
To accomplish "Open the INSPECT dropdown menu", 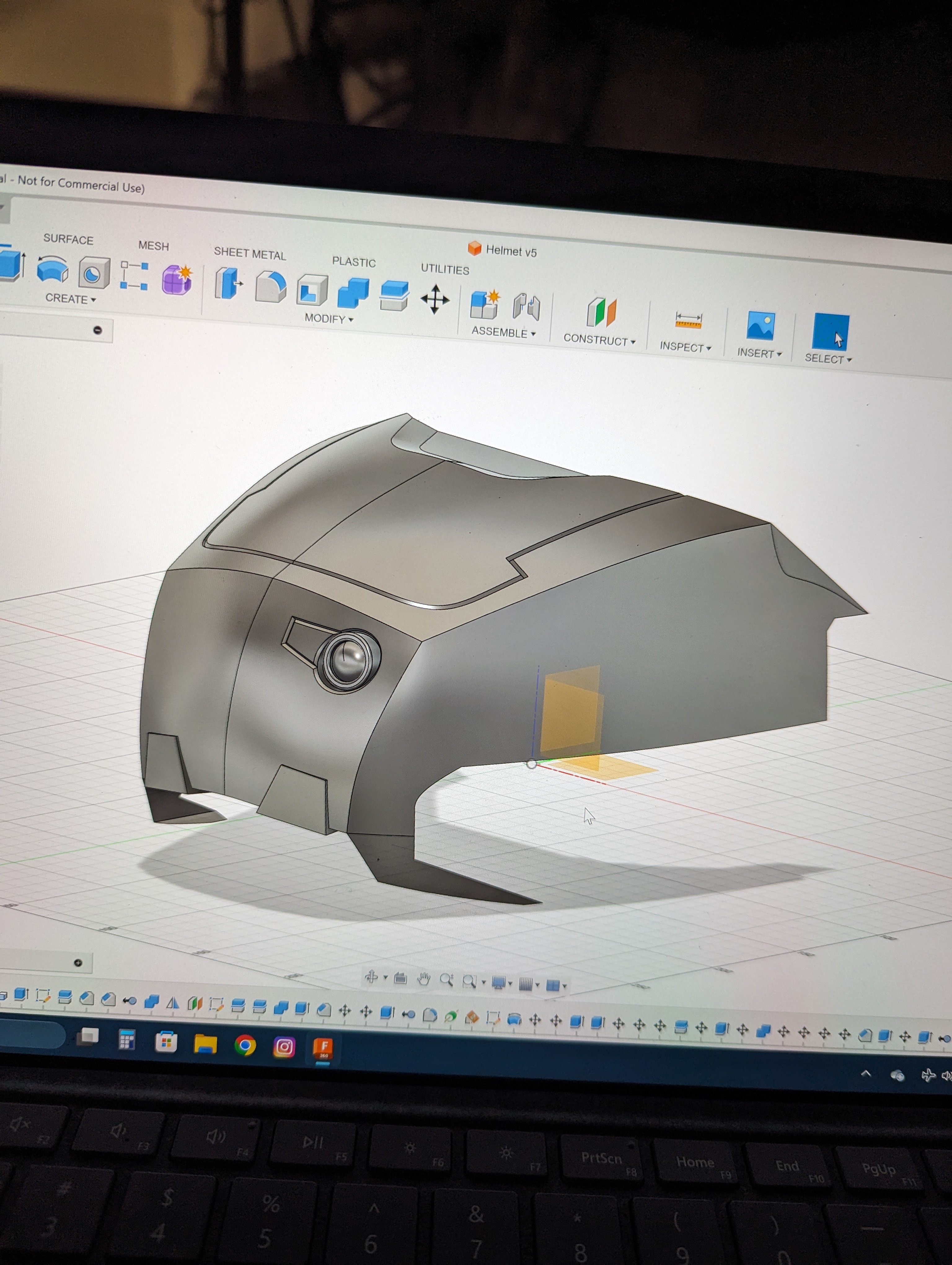I will coord(685,347).
